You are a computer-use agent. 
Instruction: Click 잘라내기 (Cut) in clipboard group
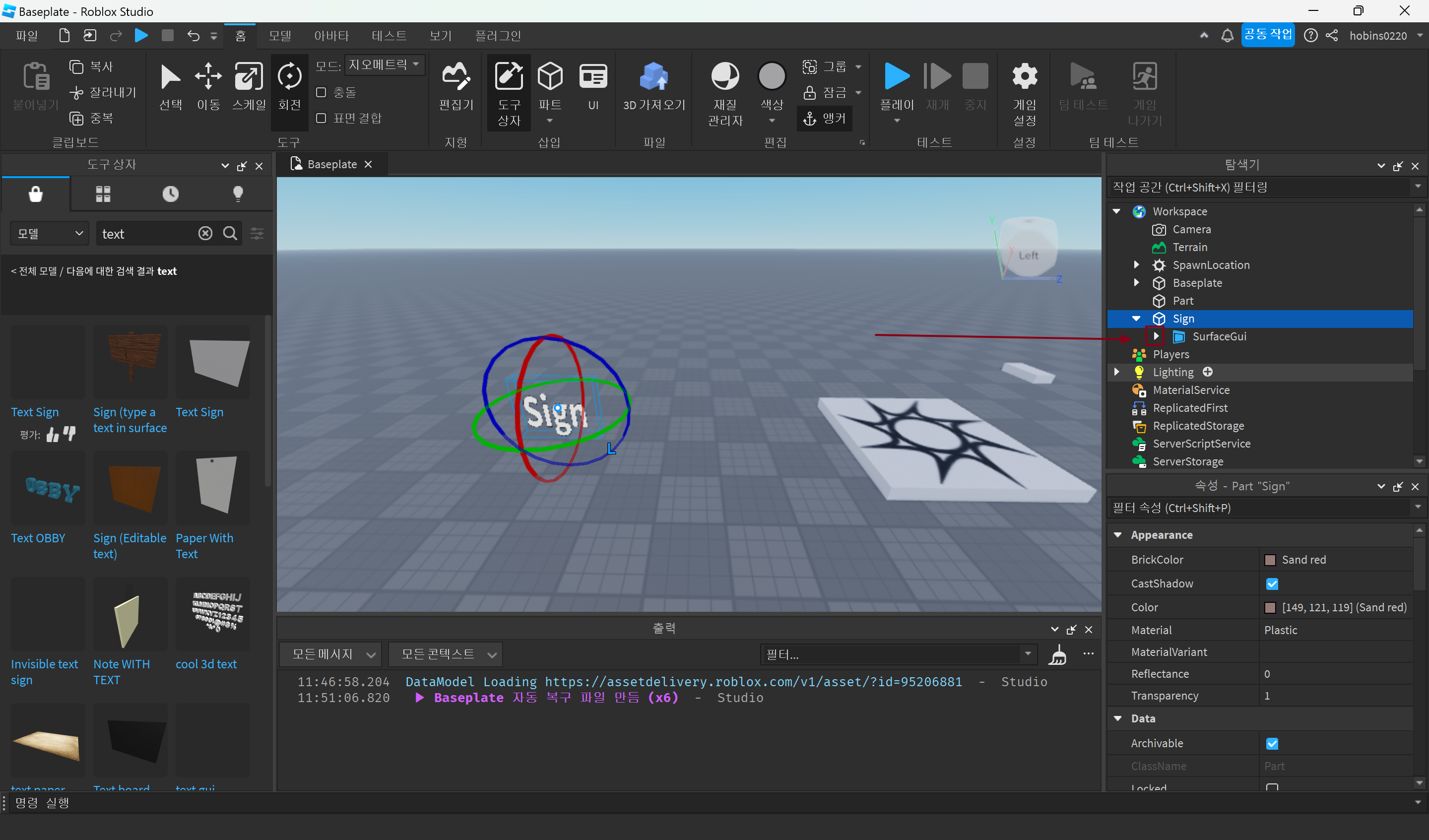(x=102, y=92)
